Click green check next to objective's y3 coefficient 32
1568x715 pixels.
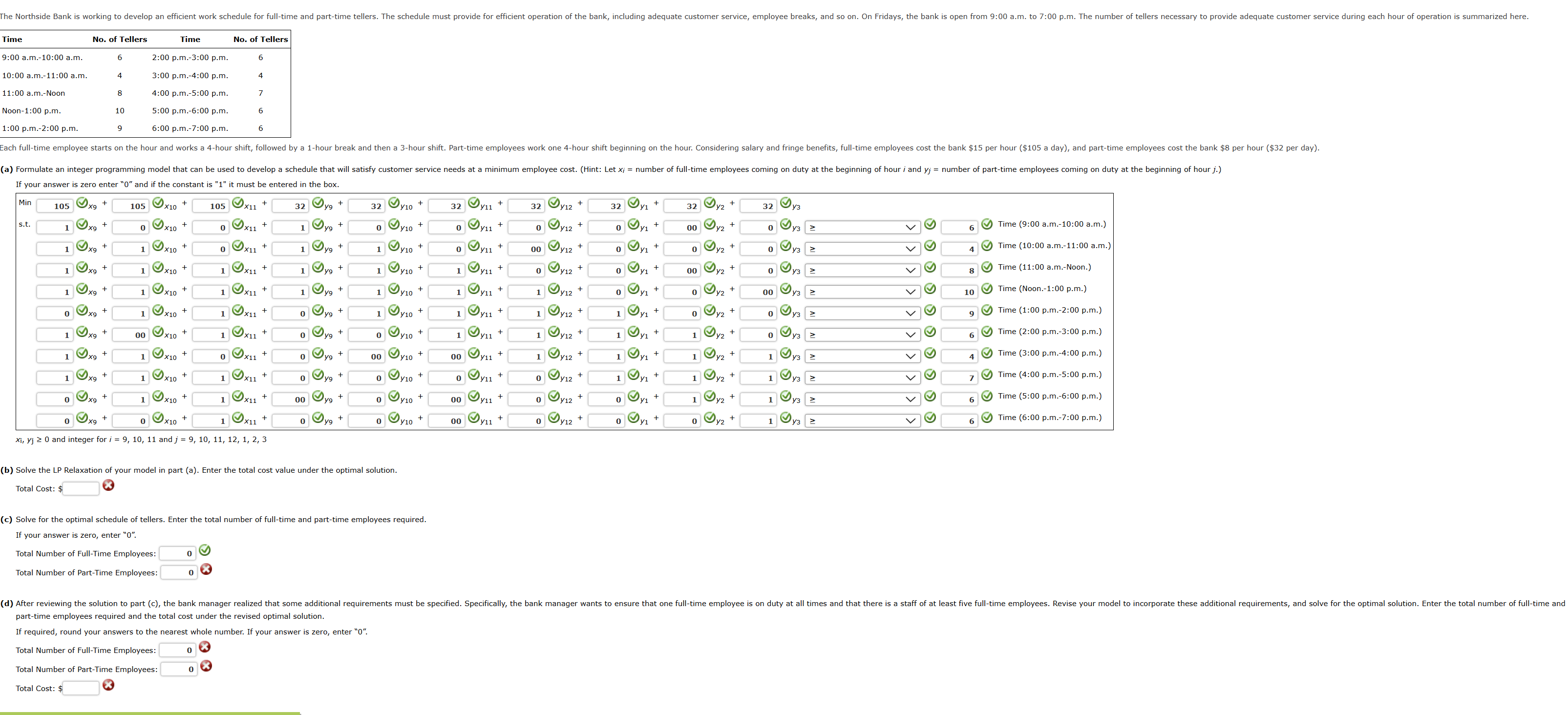click(786, 203)
